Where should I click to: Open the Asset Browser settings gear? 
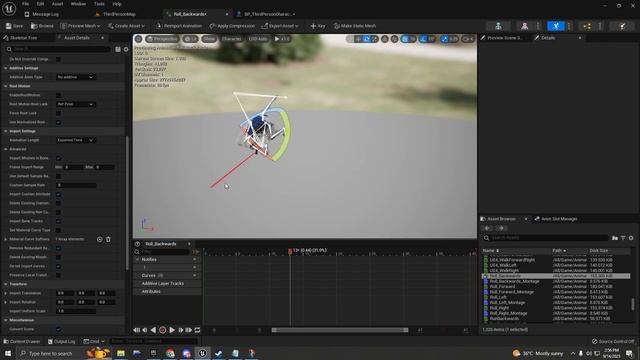click(631, 238)
